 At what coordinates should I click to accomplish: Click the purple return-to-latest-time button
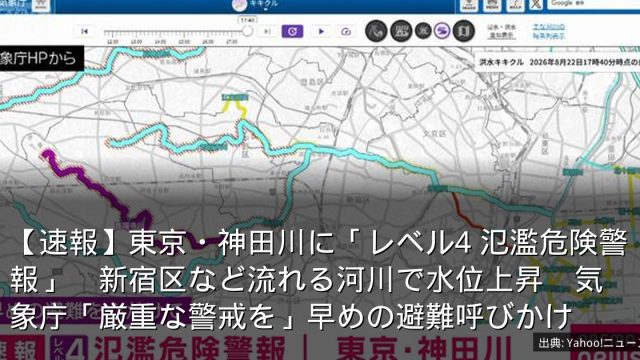pyautogui.click(x=292, y=31)
